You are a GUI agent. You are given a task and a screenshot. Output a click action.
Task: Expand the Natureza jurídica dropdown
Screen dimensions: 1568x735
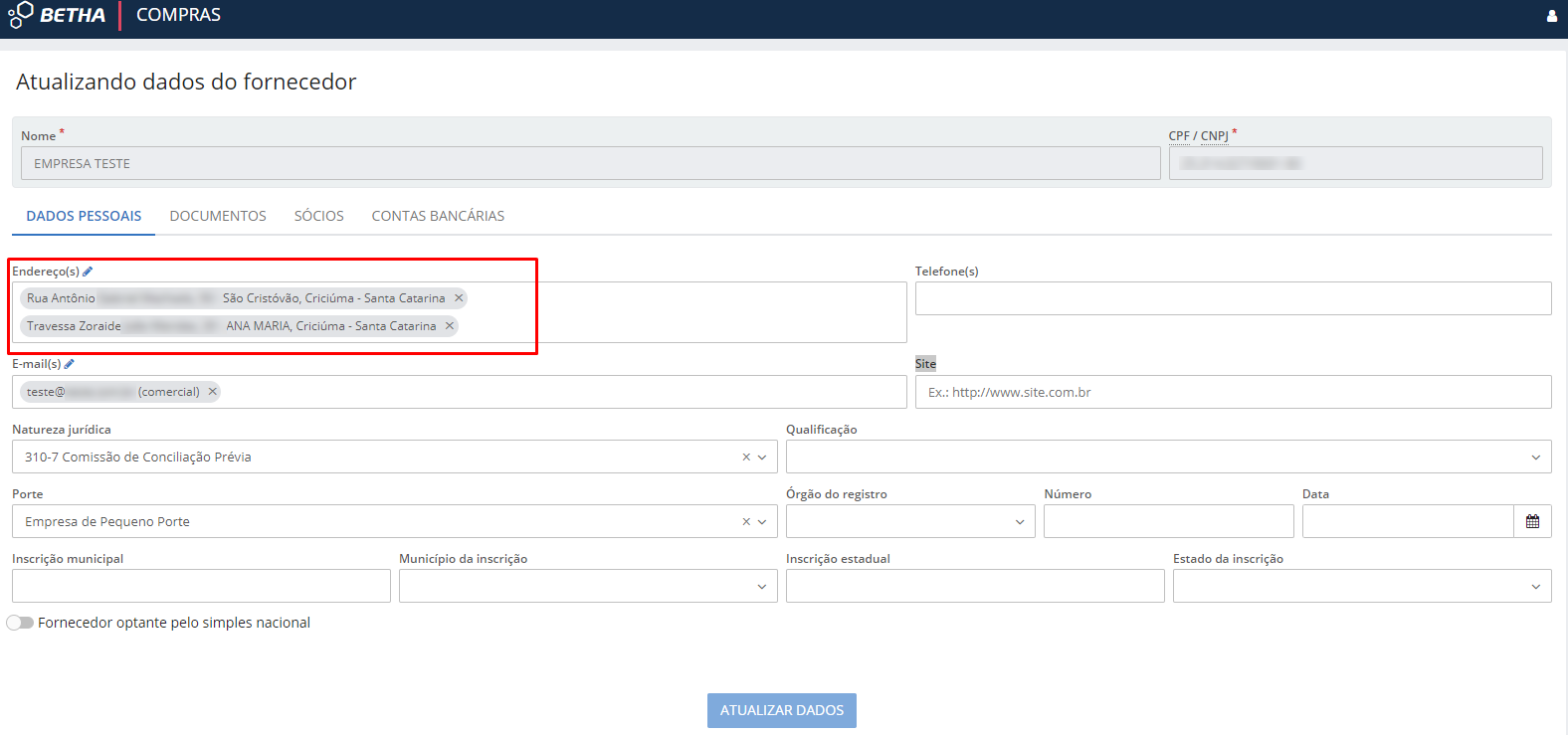click(x=762, y=458)
